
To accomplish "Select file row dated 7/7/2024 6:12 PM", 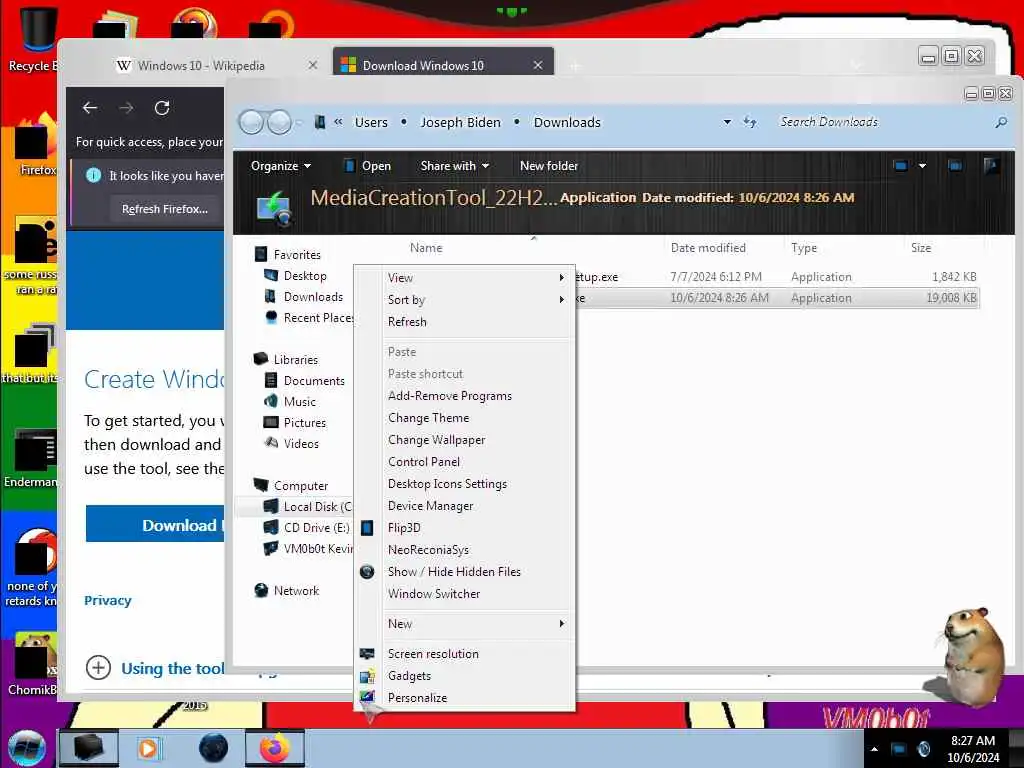I will 777,277.
